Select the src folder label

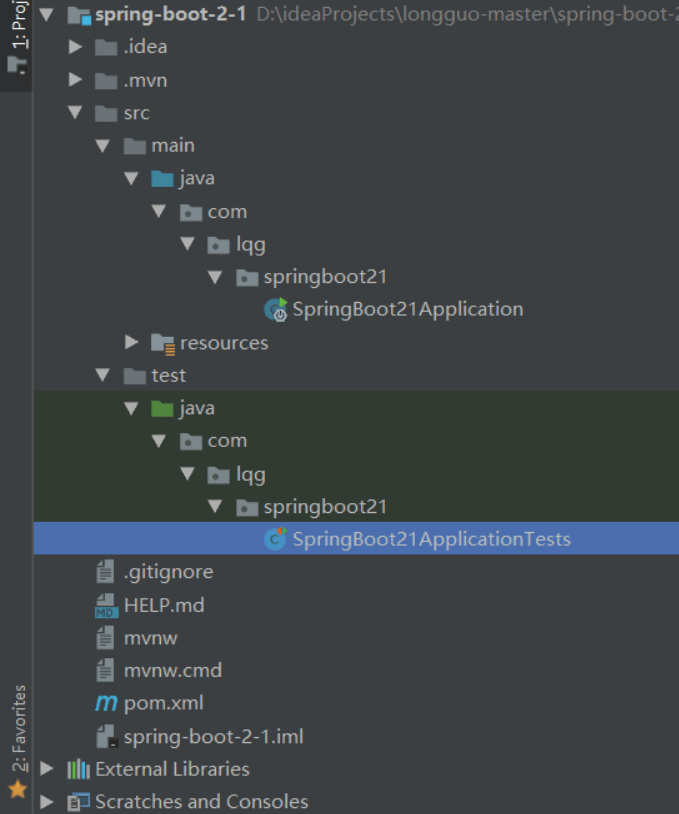click(137, 113)
